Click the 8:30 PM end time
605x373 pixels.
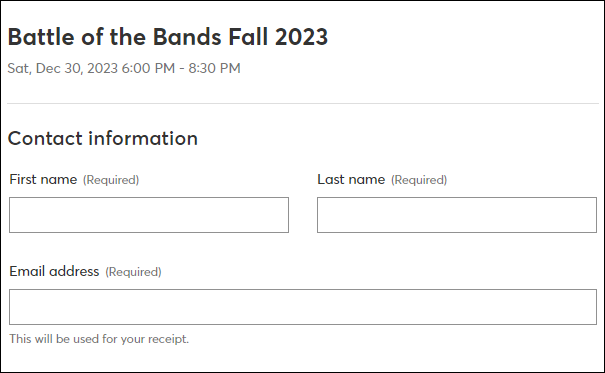215,68
